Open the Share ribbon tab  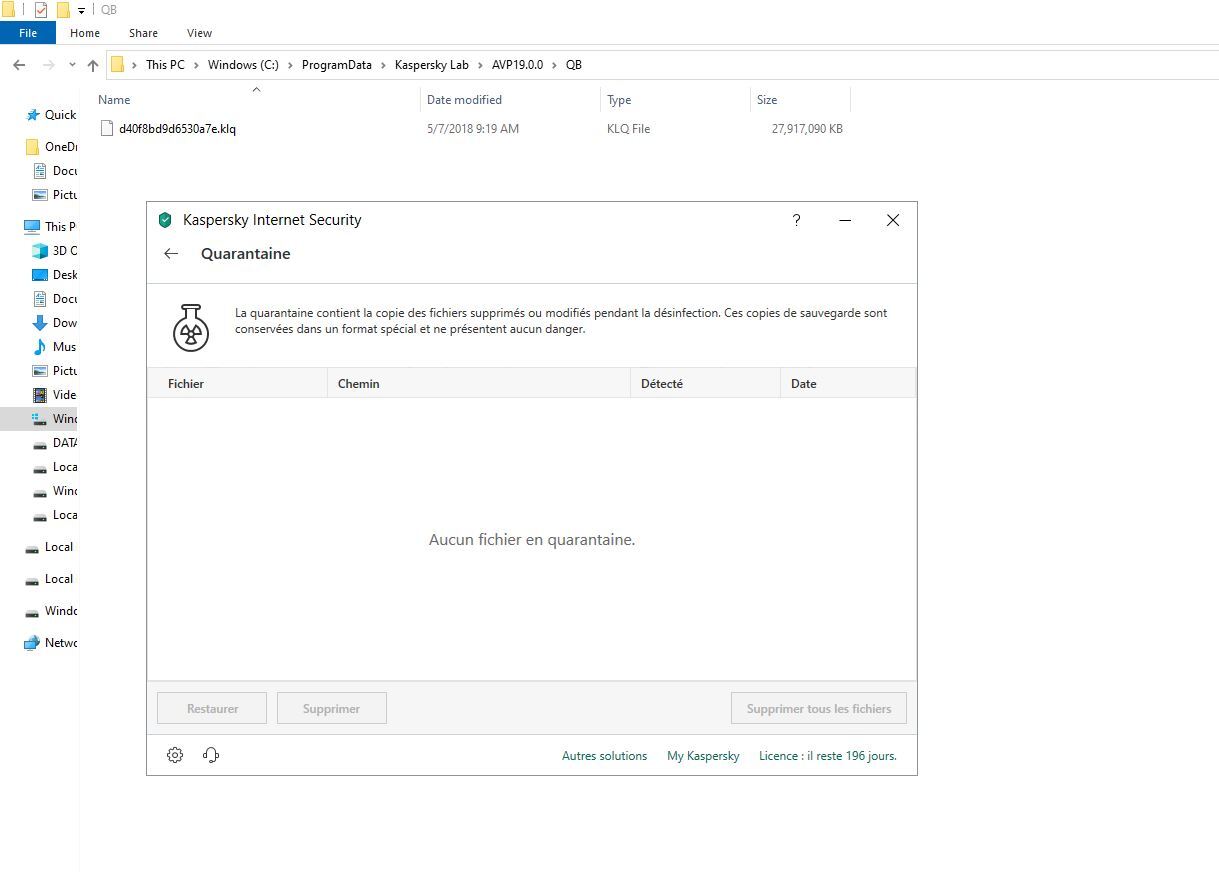143,33
